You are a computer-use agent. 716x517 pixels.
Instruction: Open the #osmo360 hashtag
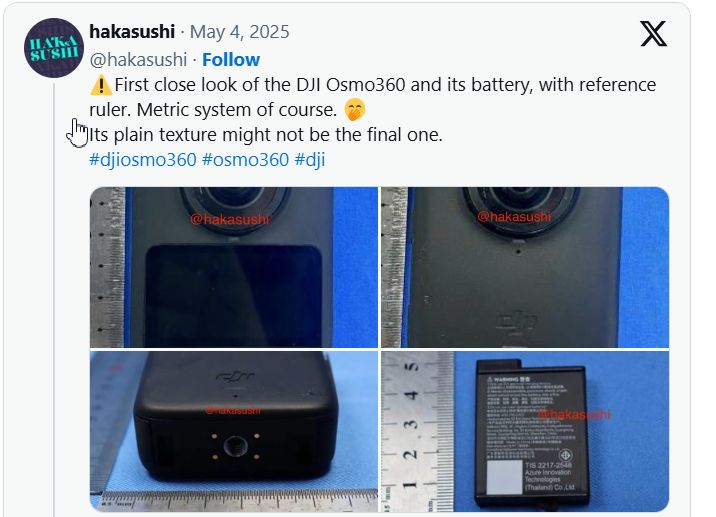pyautogui.click(x=245, y=160)
